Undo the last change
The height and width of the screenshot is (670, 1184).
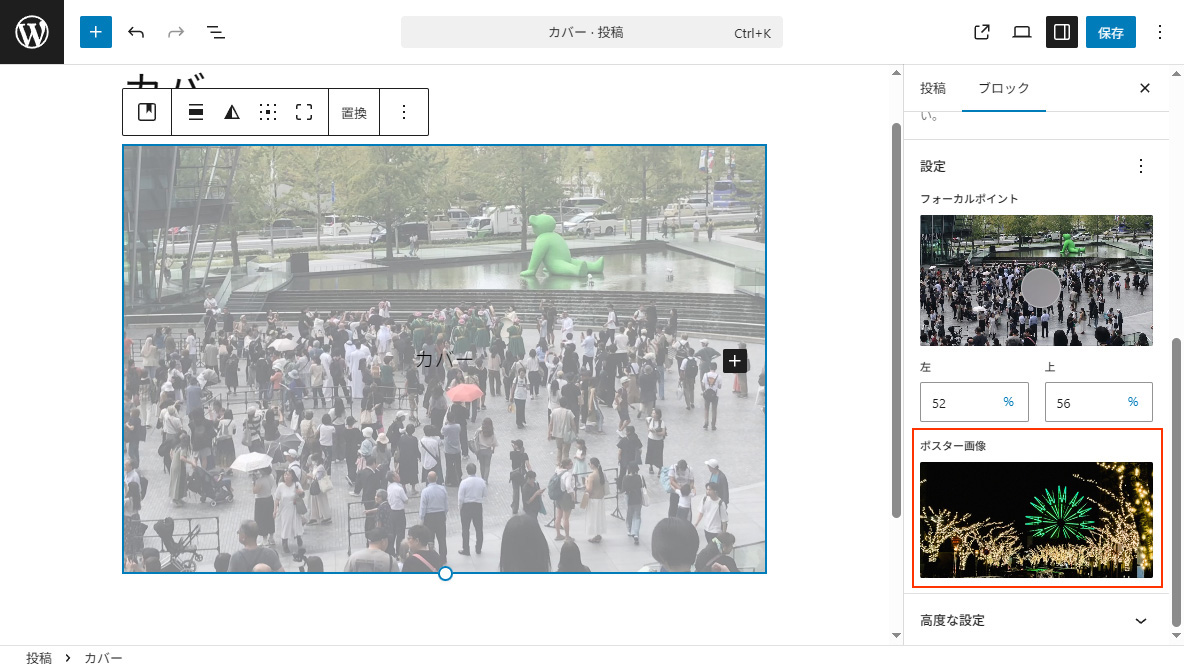point(136,32)
